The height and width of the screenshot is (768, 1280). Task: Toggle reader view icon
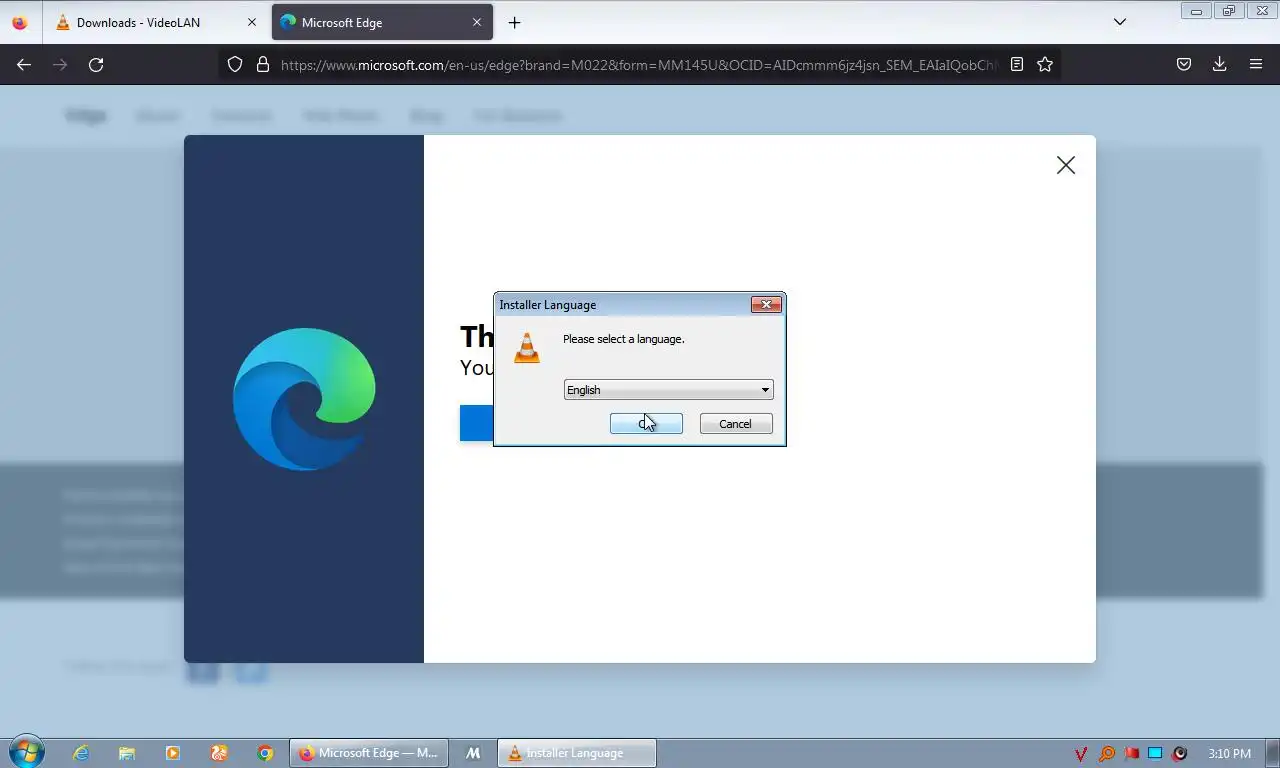point(1017,64)
